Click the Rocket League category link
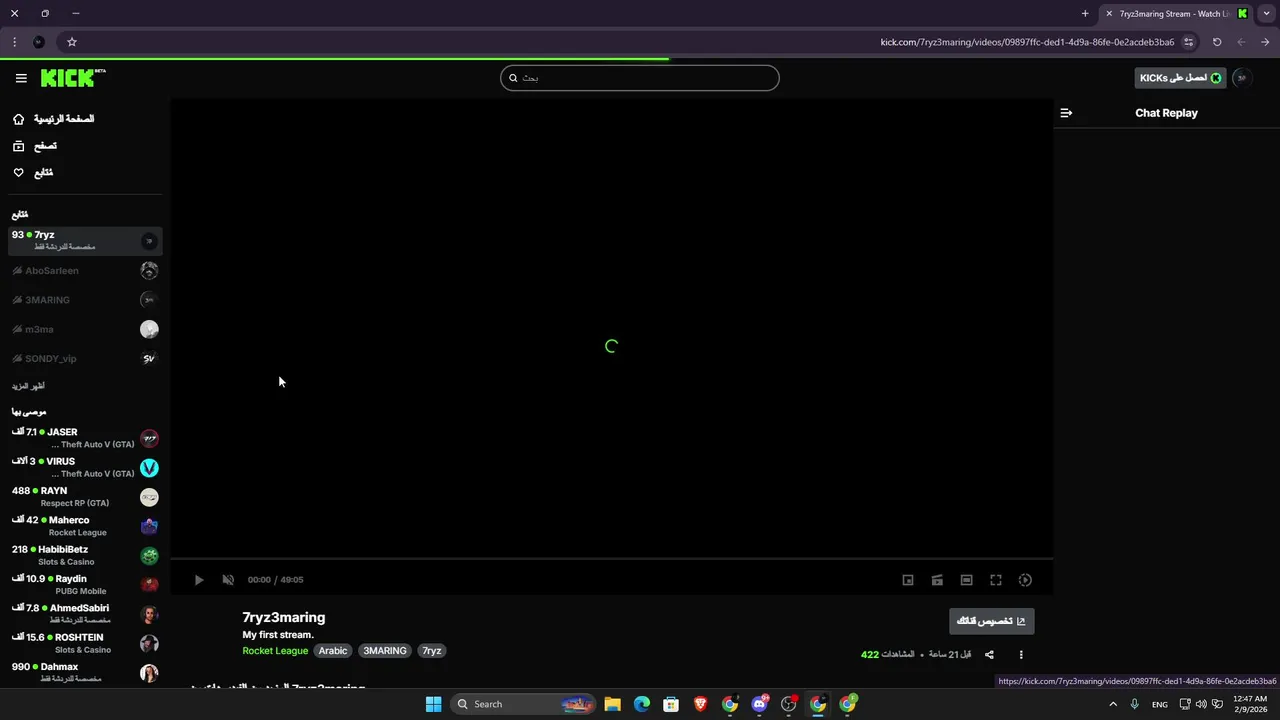The image size is (1280, 720). (x=275, y=651)
